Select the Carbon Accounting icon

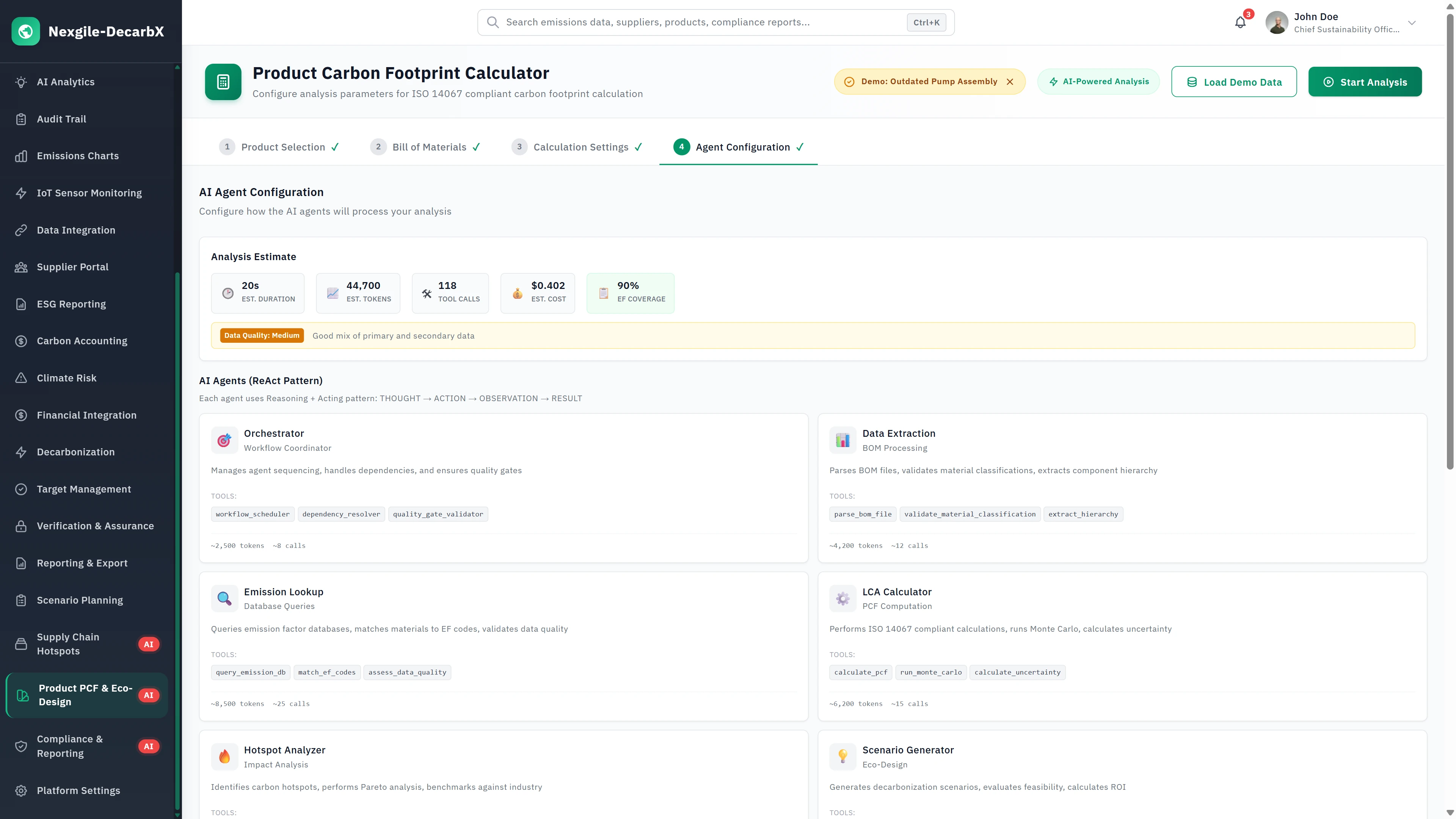point(22,340)
